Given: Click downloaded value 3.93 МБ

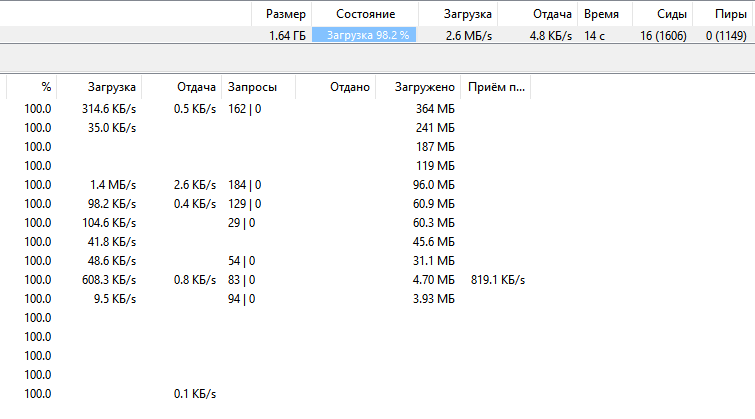Looking at the screenshot, I should click(x=433, y=299).
